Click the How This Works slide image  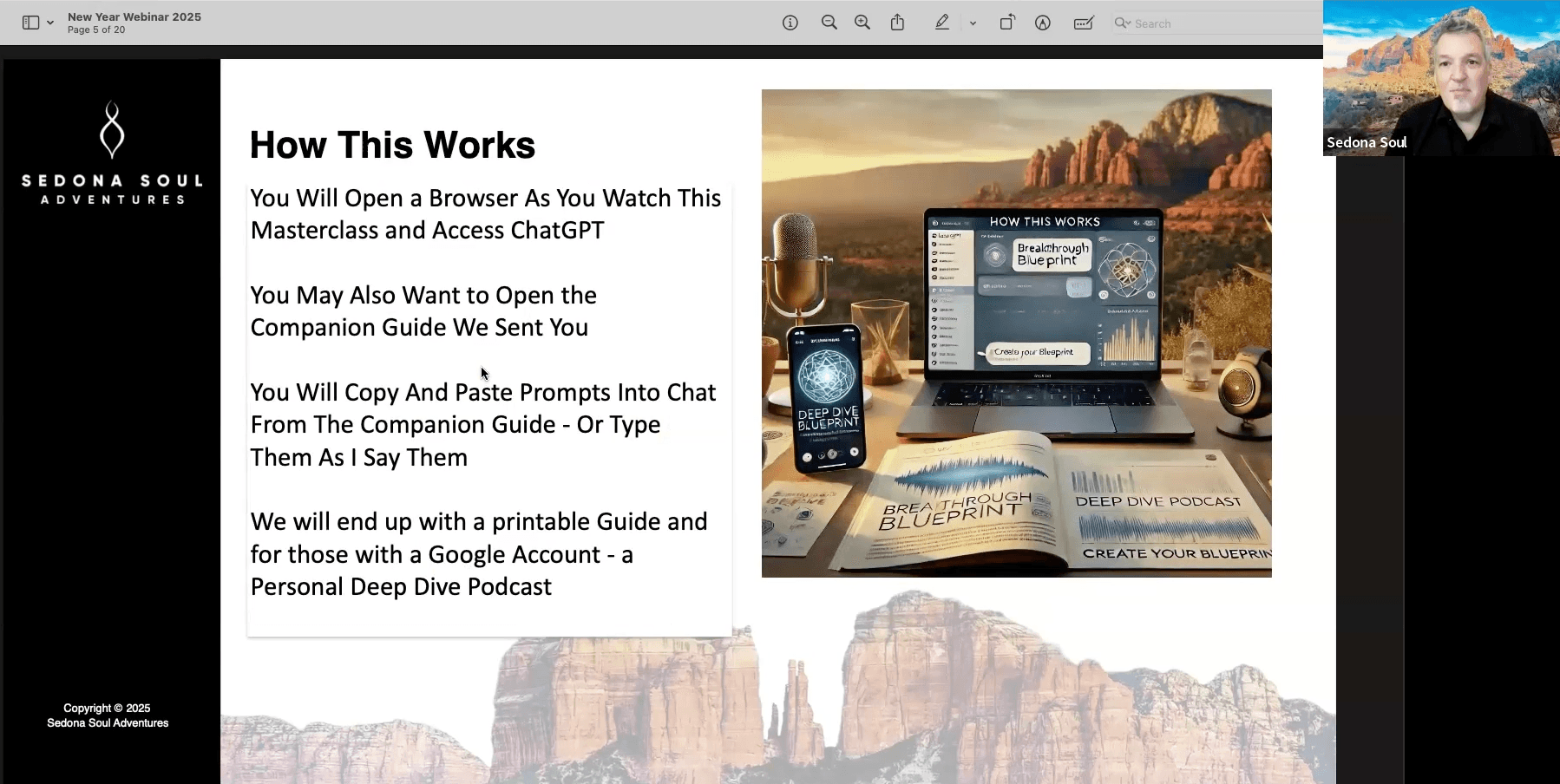click(1016, 333)
